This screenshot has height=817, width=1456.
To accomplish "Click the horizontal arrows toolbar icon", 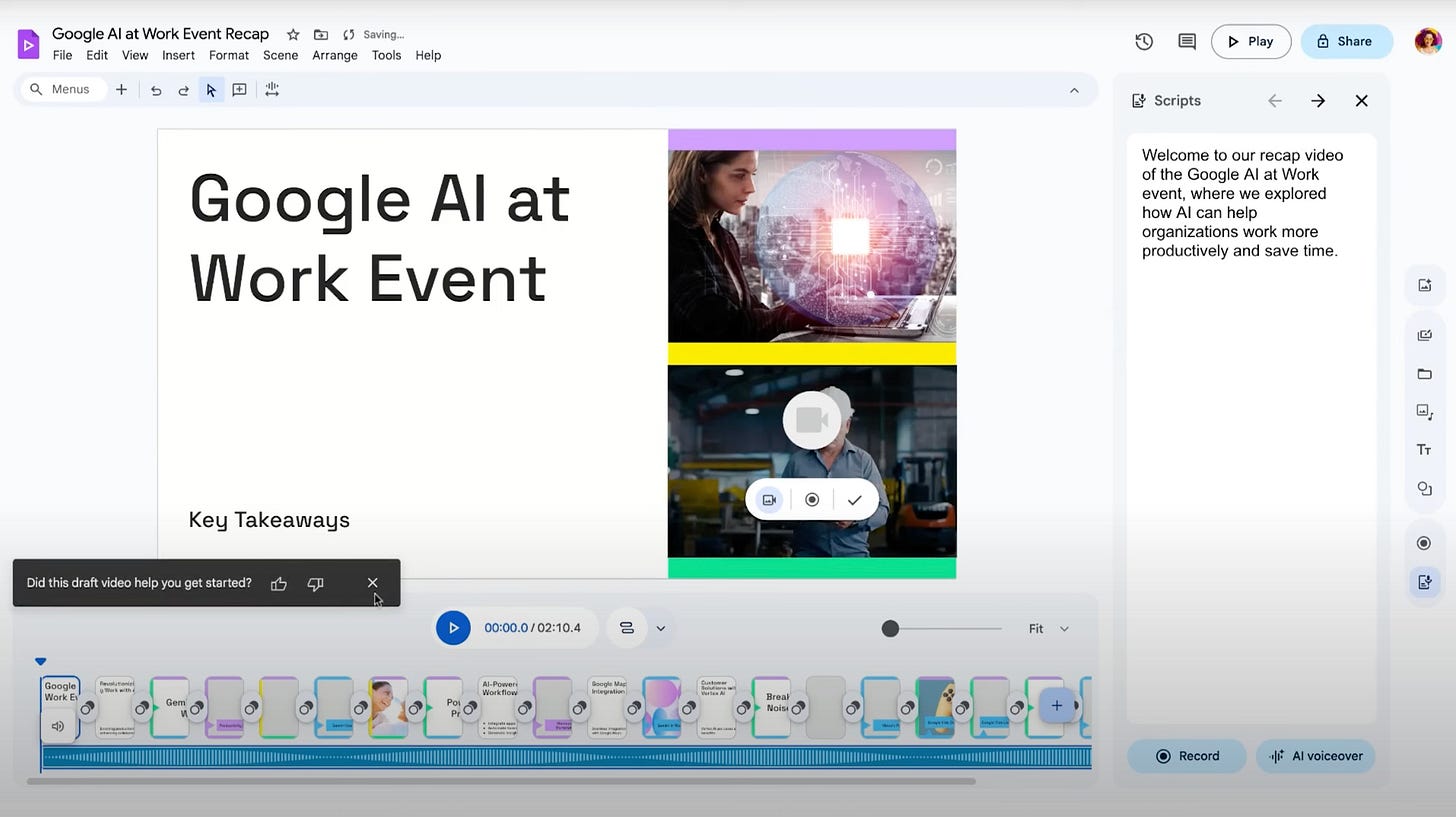I will point(272,90).
